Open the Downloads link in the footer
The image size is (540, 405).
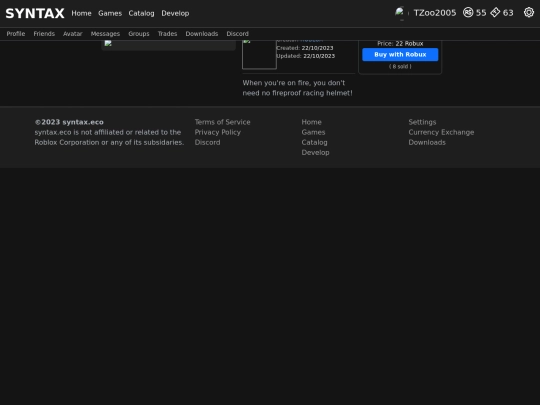tap(427, 142)
